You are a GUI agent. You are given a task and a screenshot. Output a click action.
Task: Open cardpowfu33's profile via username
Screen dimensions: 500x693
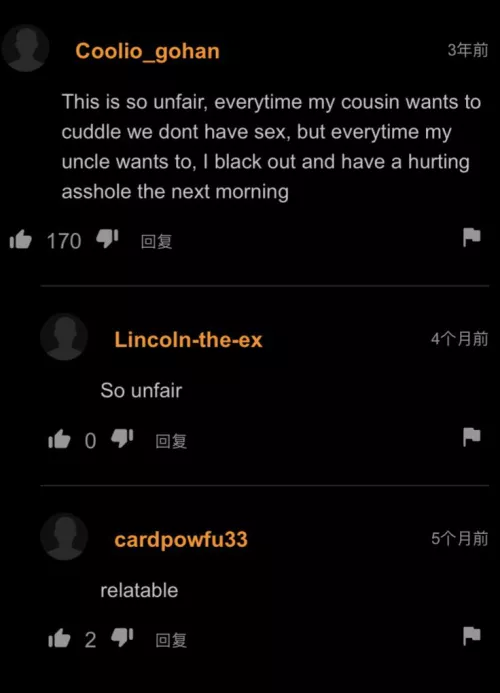(181, 540)
